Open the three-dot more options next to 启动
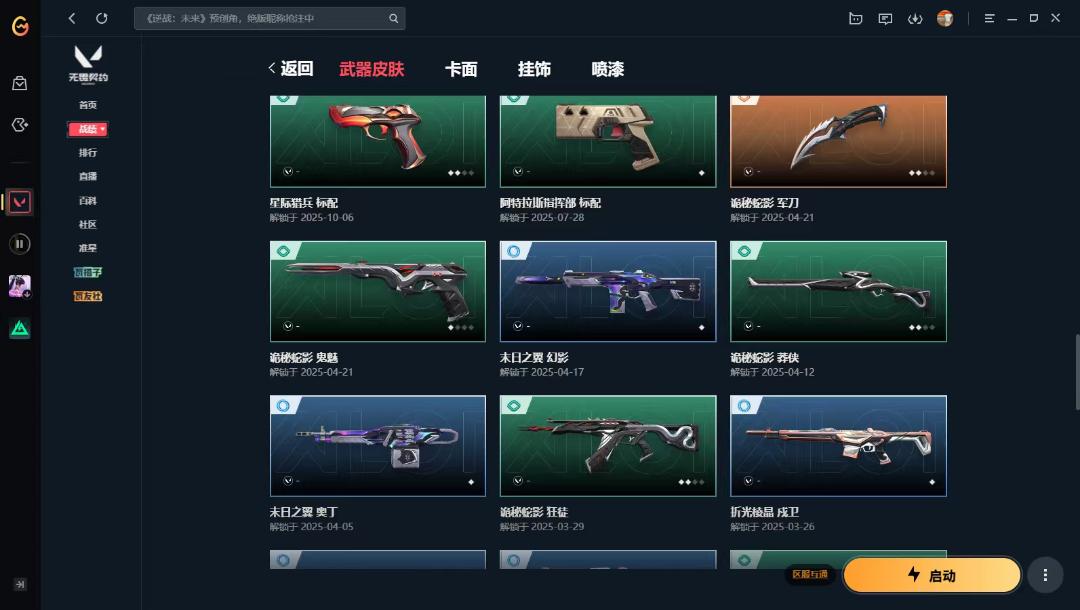Viewport: 1080px width, 610px height. tap(1045, 575)
